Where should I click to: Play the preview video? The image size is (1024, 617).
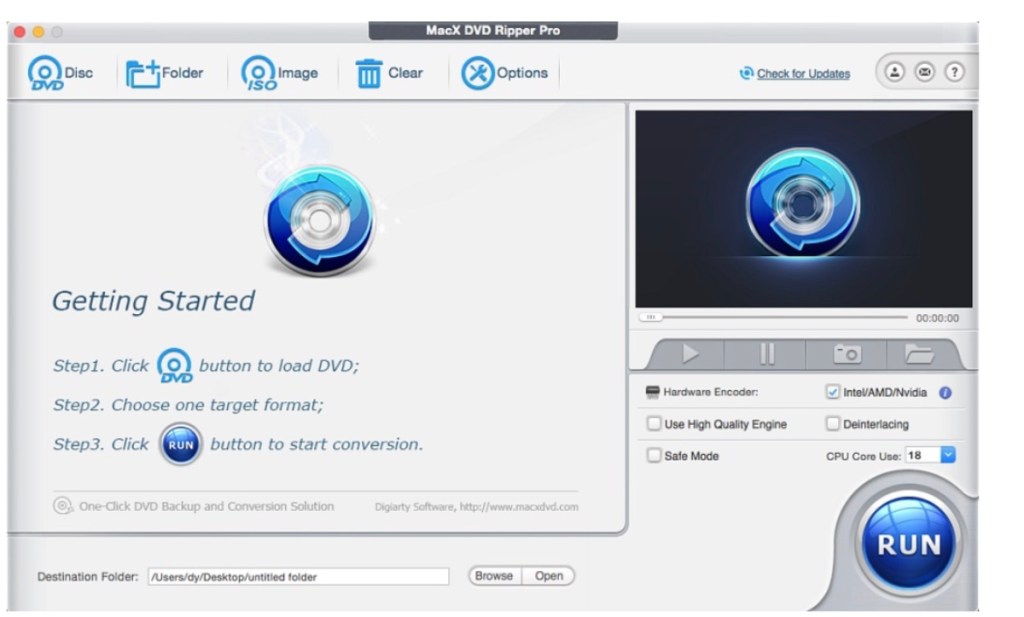pyautogui.click(x=689, y=354)
